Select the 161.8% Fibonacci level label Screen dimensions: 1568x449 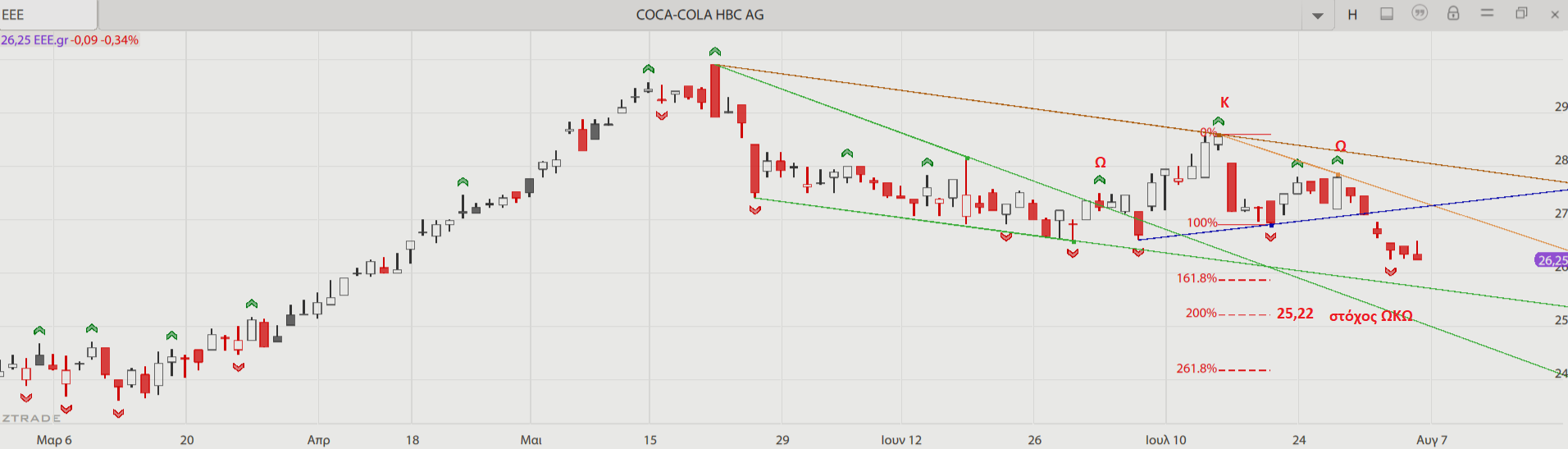(x=1197, y=278)
